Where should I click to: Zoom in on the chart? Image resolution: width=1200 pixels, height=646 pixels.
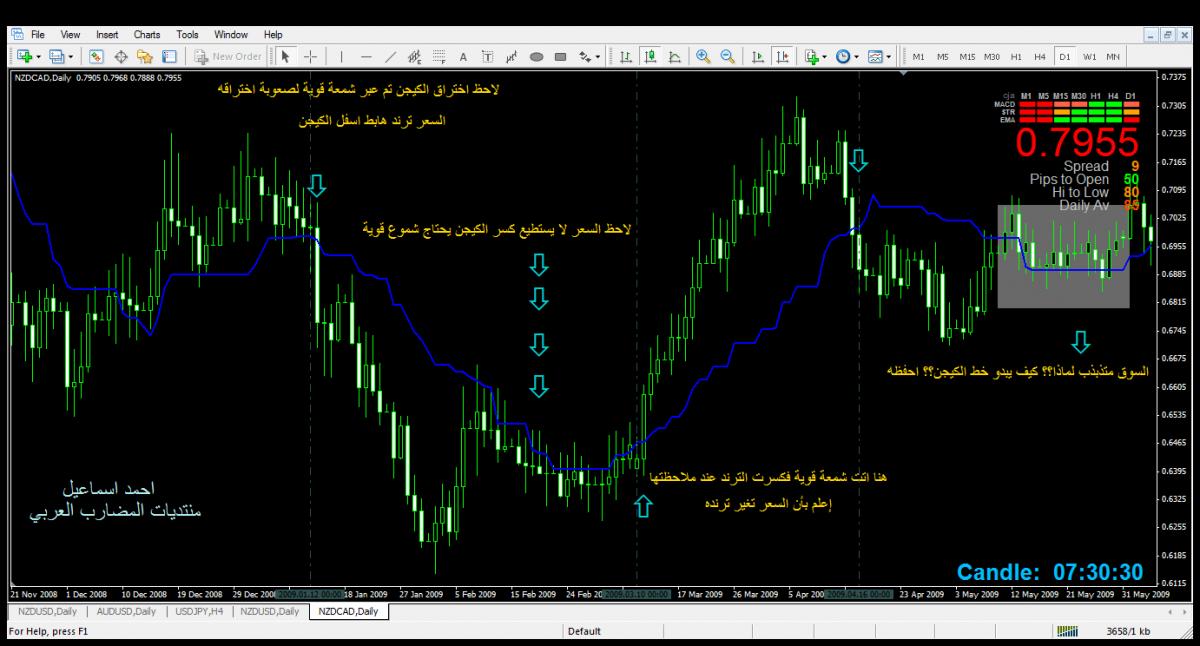703,57
